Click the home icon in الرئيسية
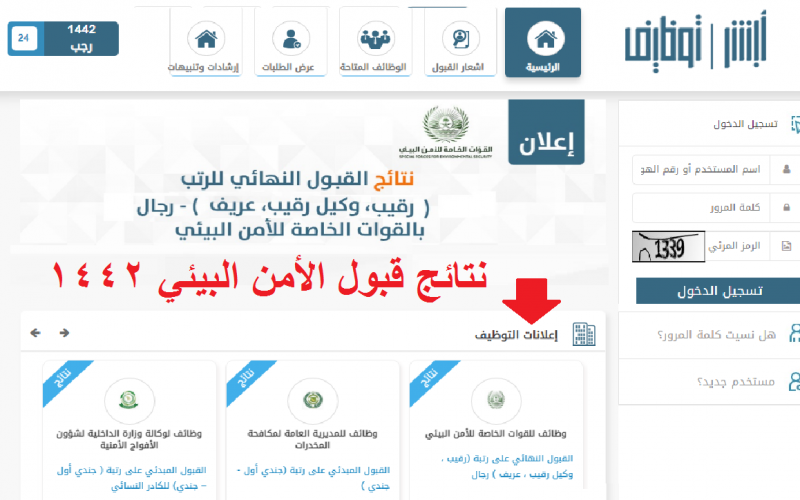800x500 pixels. [545, 38]
